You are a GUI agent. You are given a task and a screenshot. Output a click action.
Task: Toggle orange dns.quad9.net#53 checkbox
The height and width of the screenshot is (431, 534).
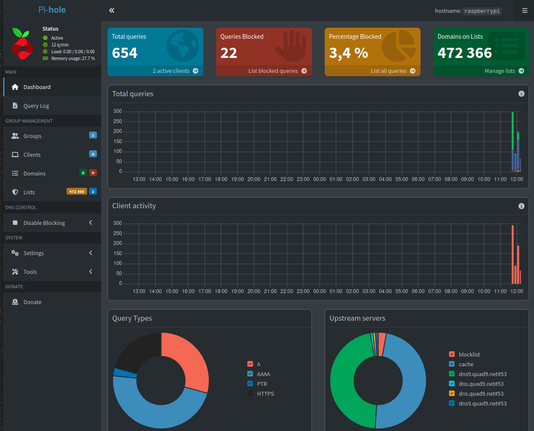click(452, 394)
